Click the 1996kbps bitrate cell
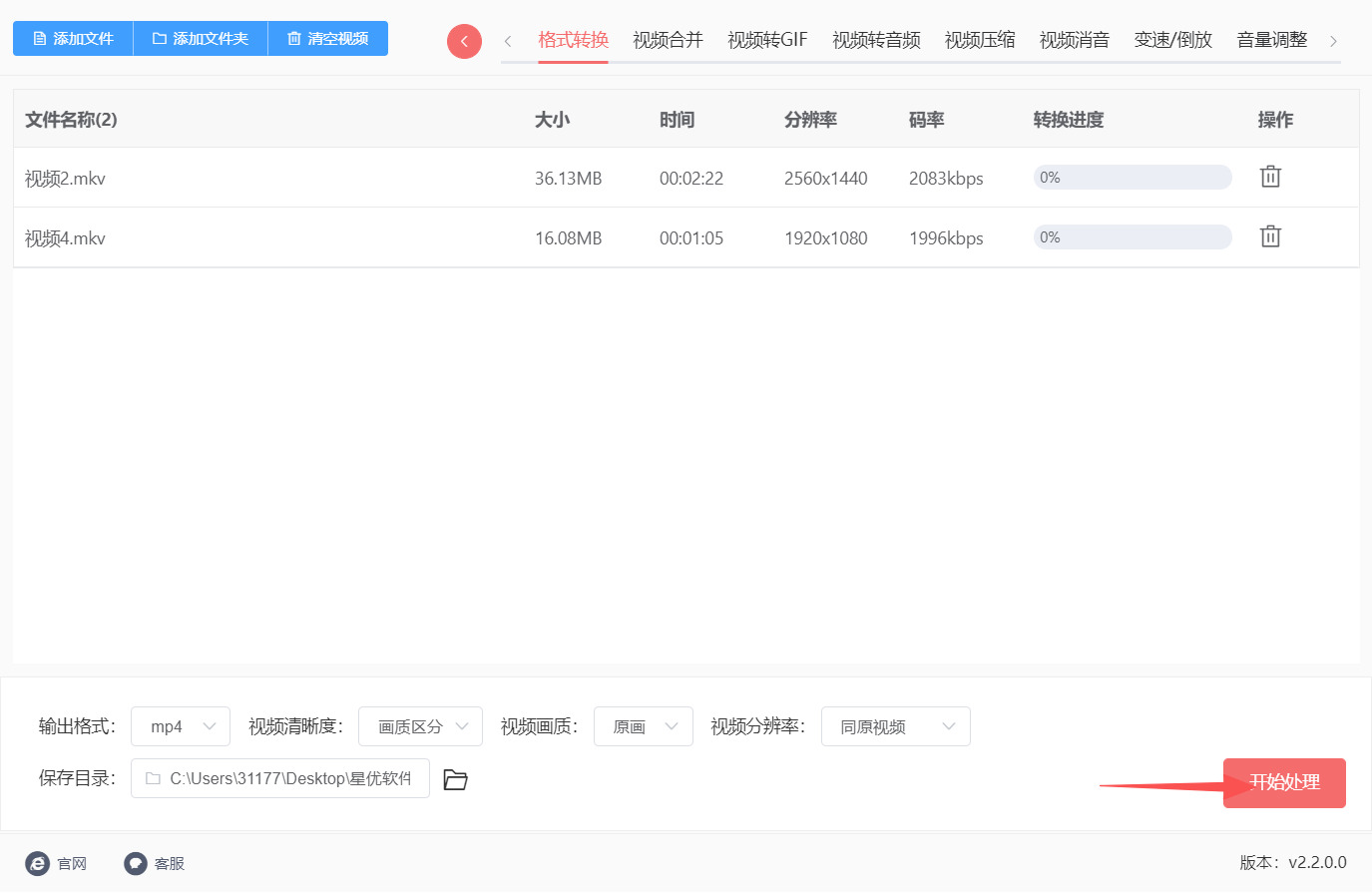1372x893 pixels. (x=946, y=238)
